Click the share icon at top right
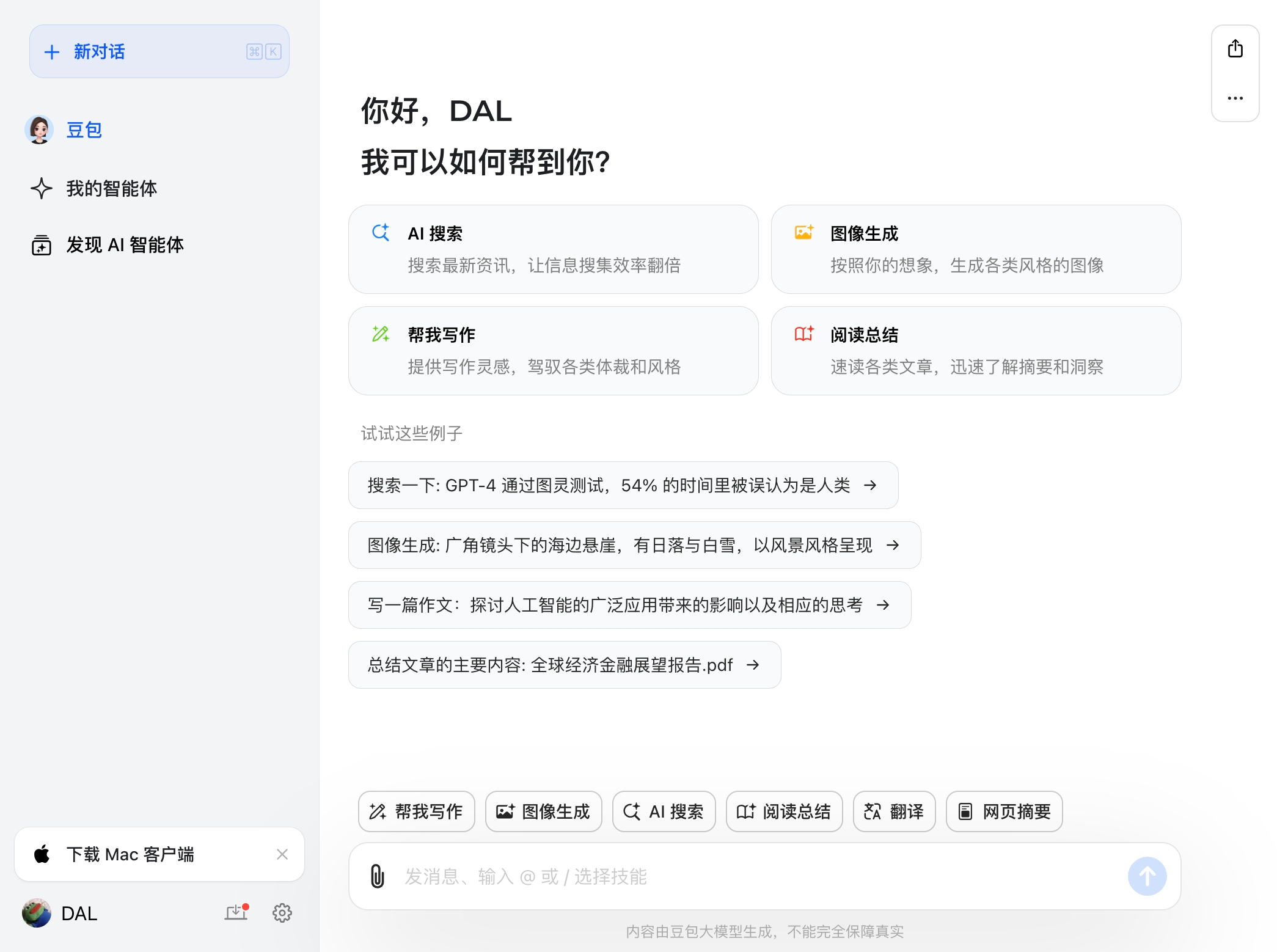The height and width of the screenshot is (952, 1277). click(1235, 49)
